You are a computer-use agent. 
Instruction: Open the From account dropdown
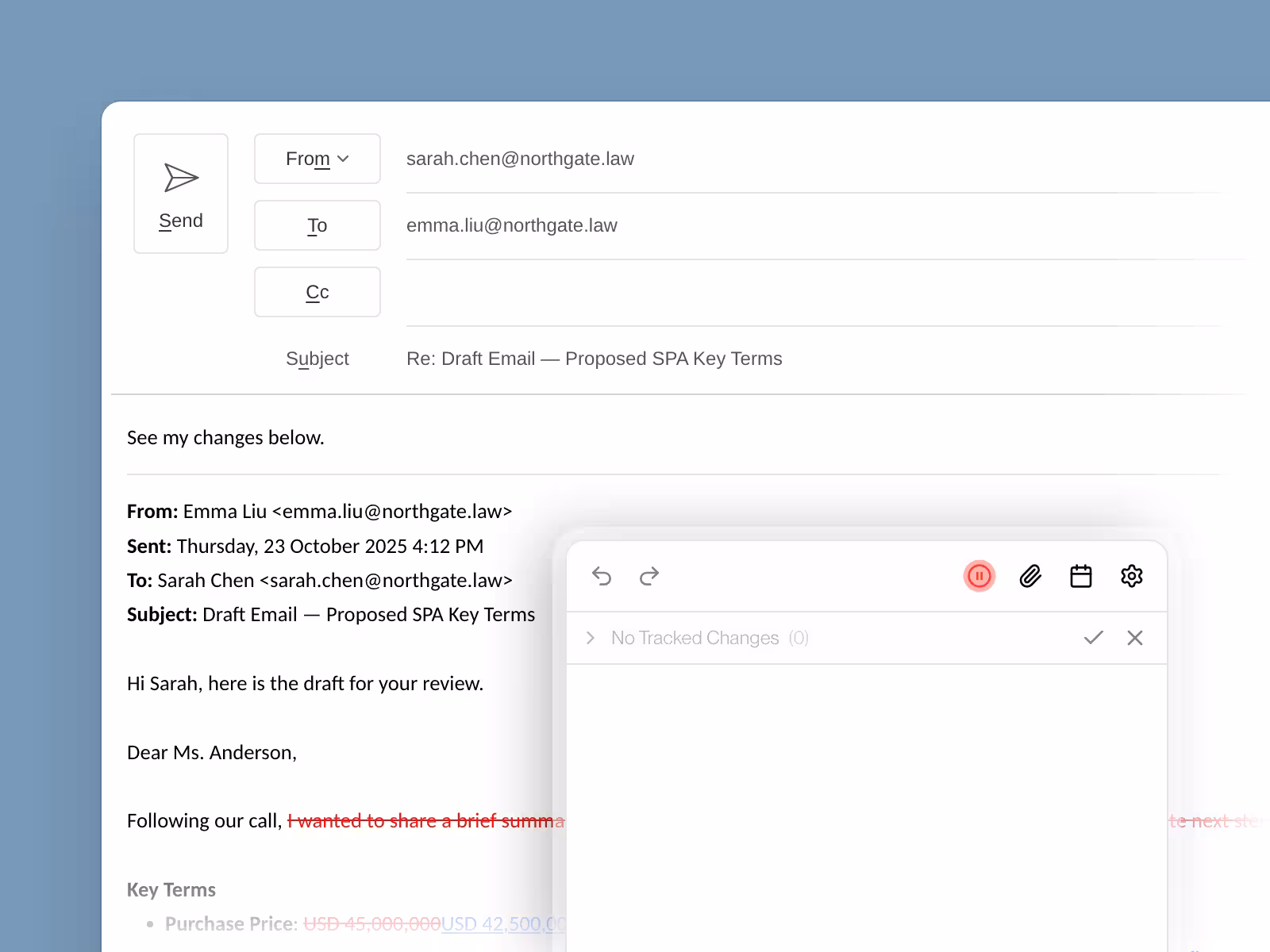317,159
